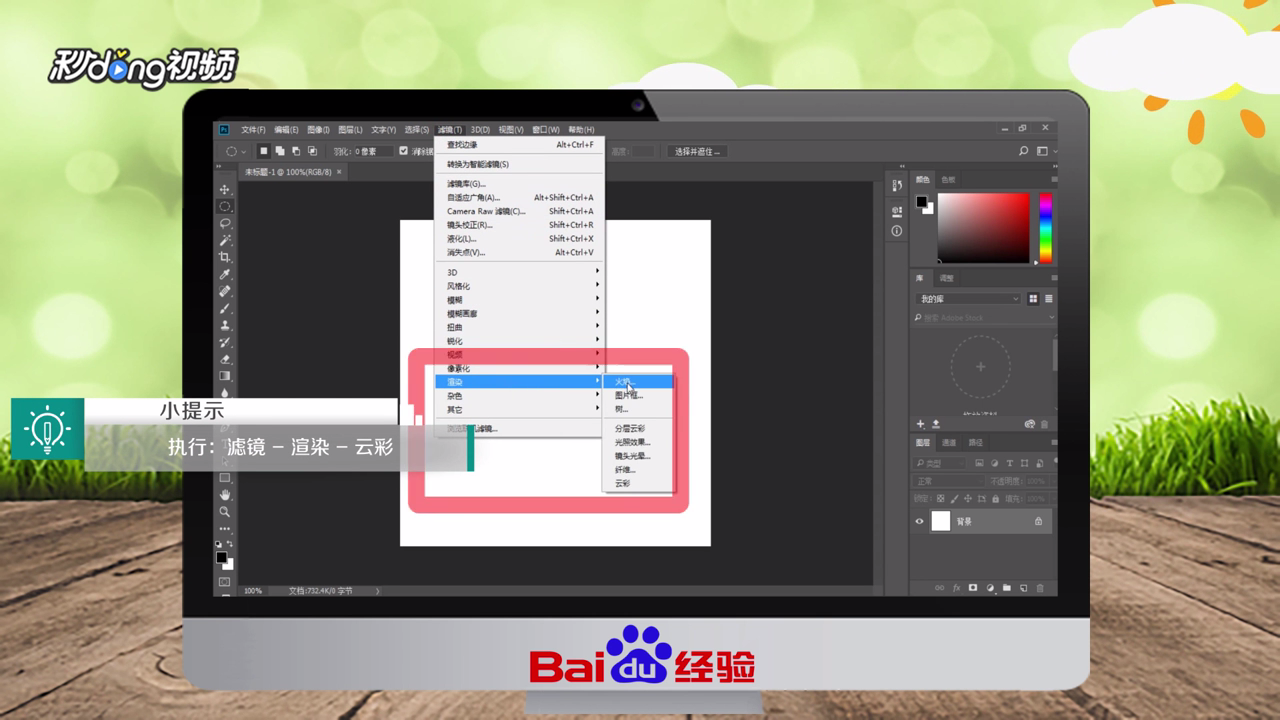Click Add to Selection mode button
This screenshot has width=1280, height=720.
280,151
